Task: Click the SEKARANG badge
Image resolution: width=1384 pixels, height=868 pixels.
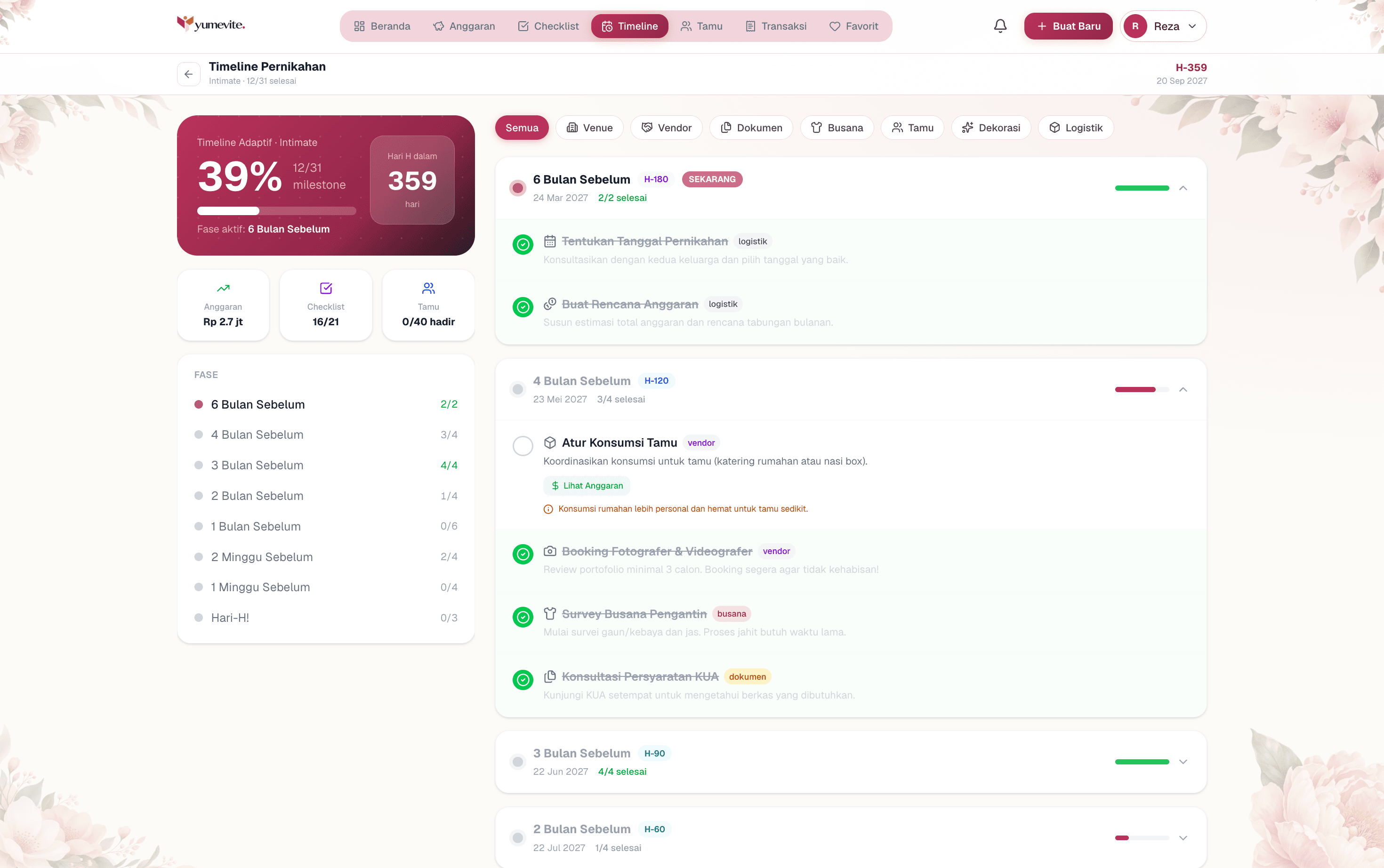Action: (712, 179)
